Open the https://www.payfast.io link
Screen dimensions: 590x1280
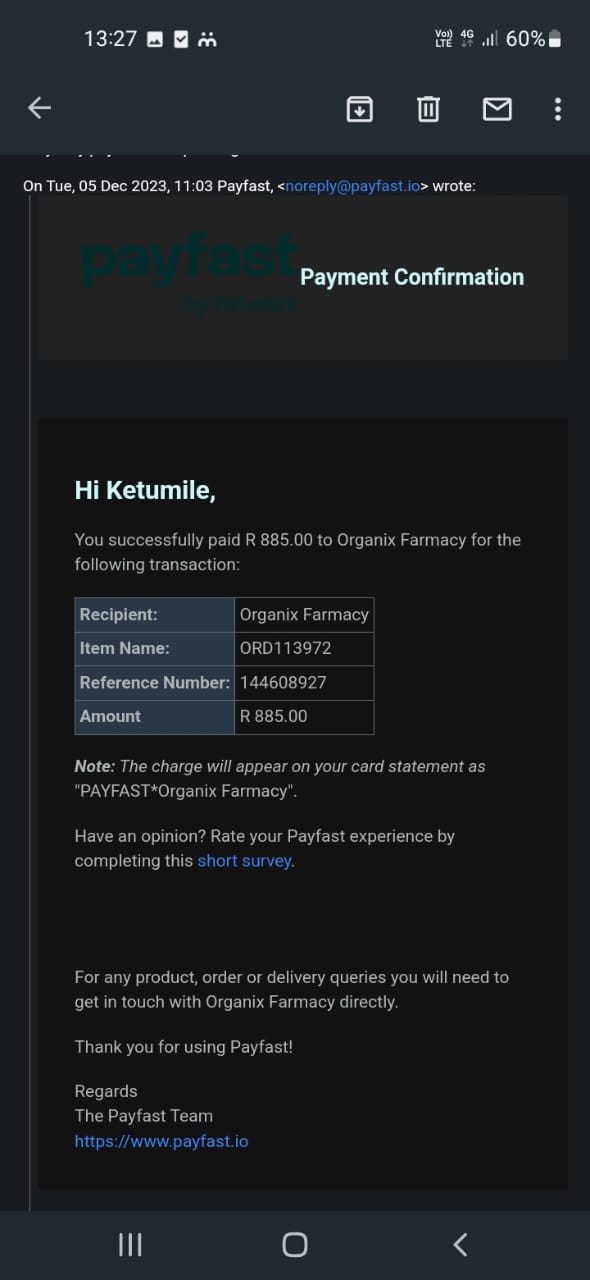[x=161, y=1141]
